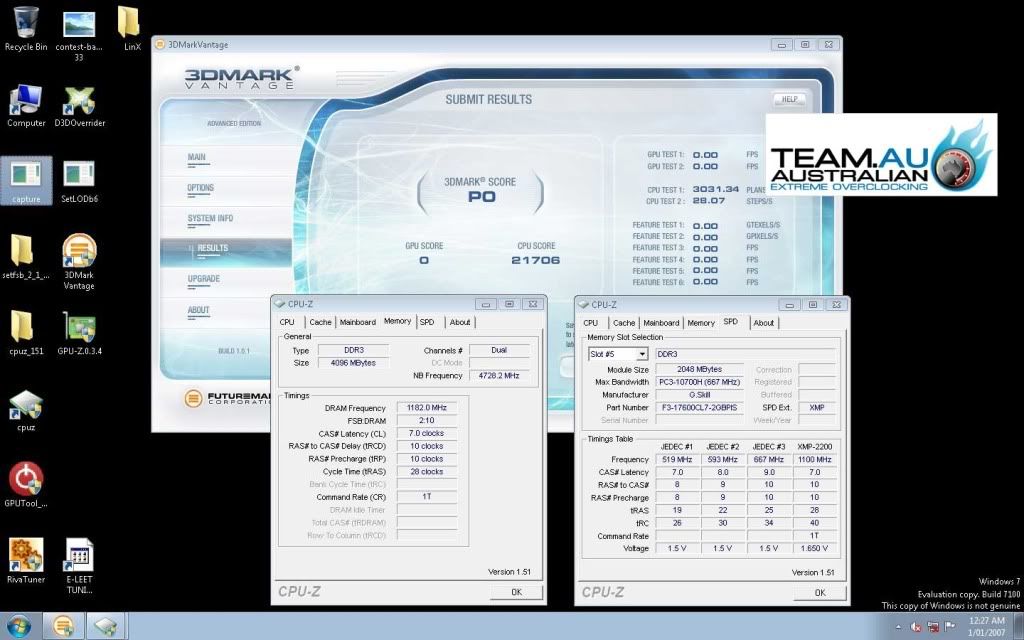Viewport: 1024px width, 640px height.
Task: Launch the GPUTool_... desktop icon
Action: (26, 485)
